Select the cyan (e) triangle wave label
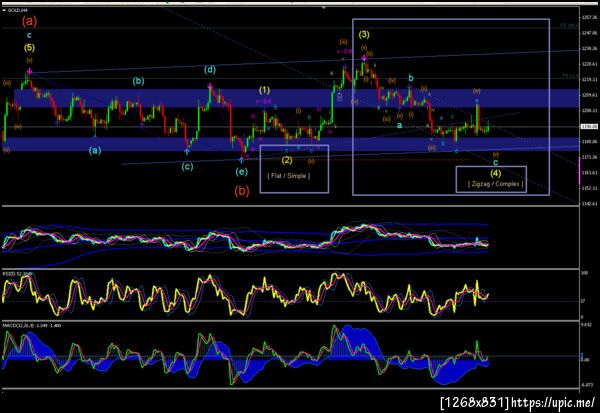Viewport: 600px width, 413px height. [241, 172]
